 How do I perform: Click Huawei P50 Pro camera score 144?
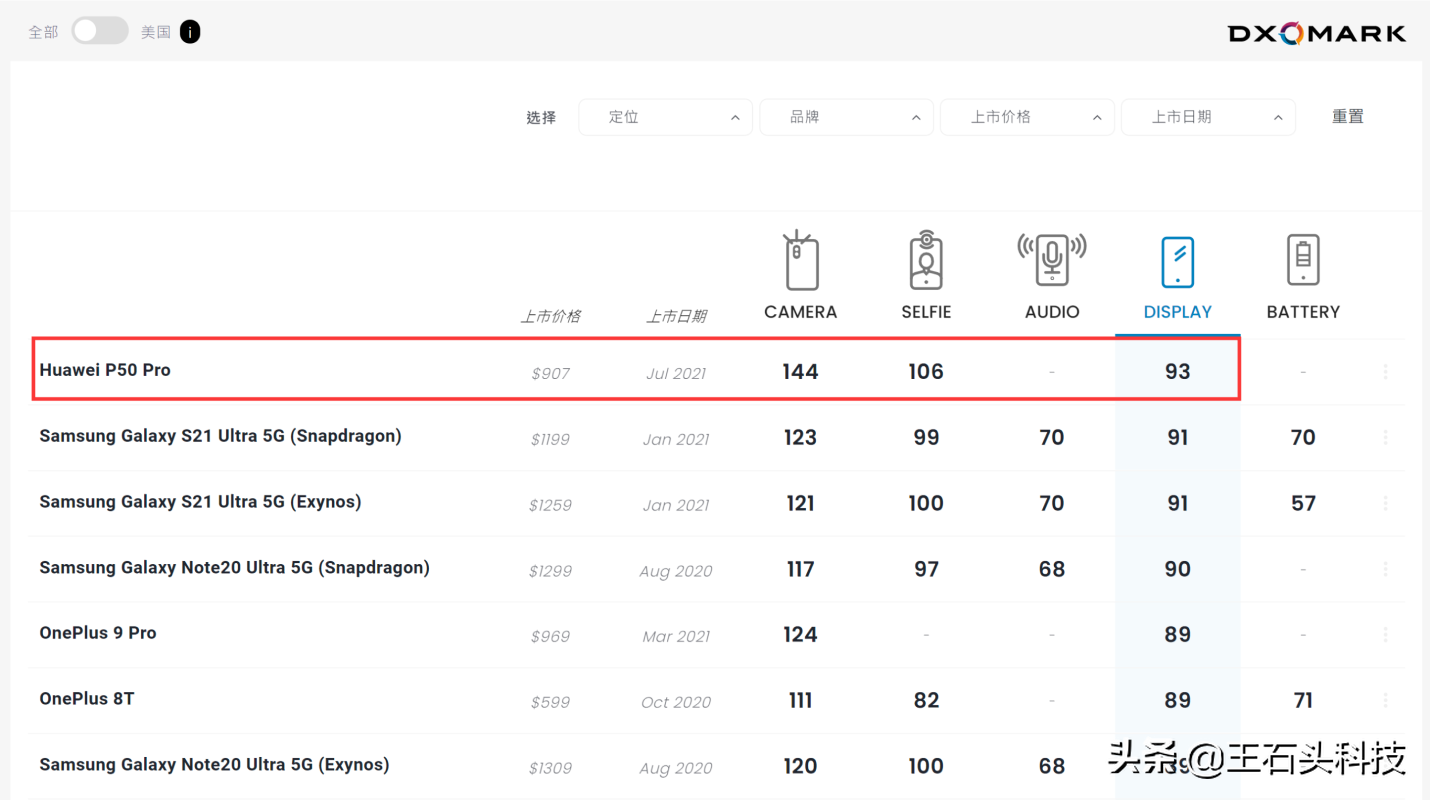click(800, 372)
